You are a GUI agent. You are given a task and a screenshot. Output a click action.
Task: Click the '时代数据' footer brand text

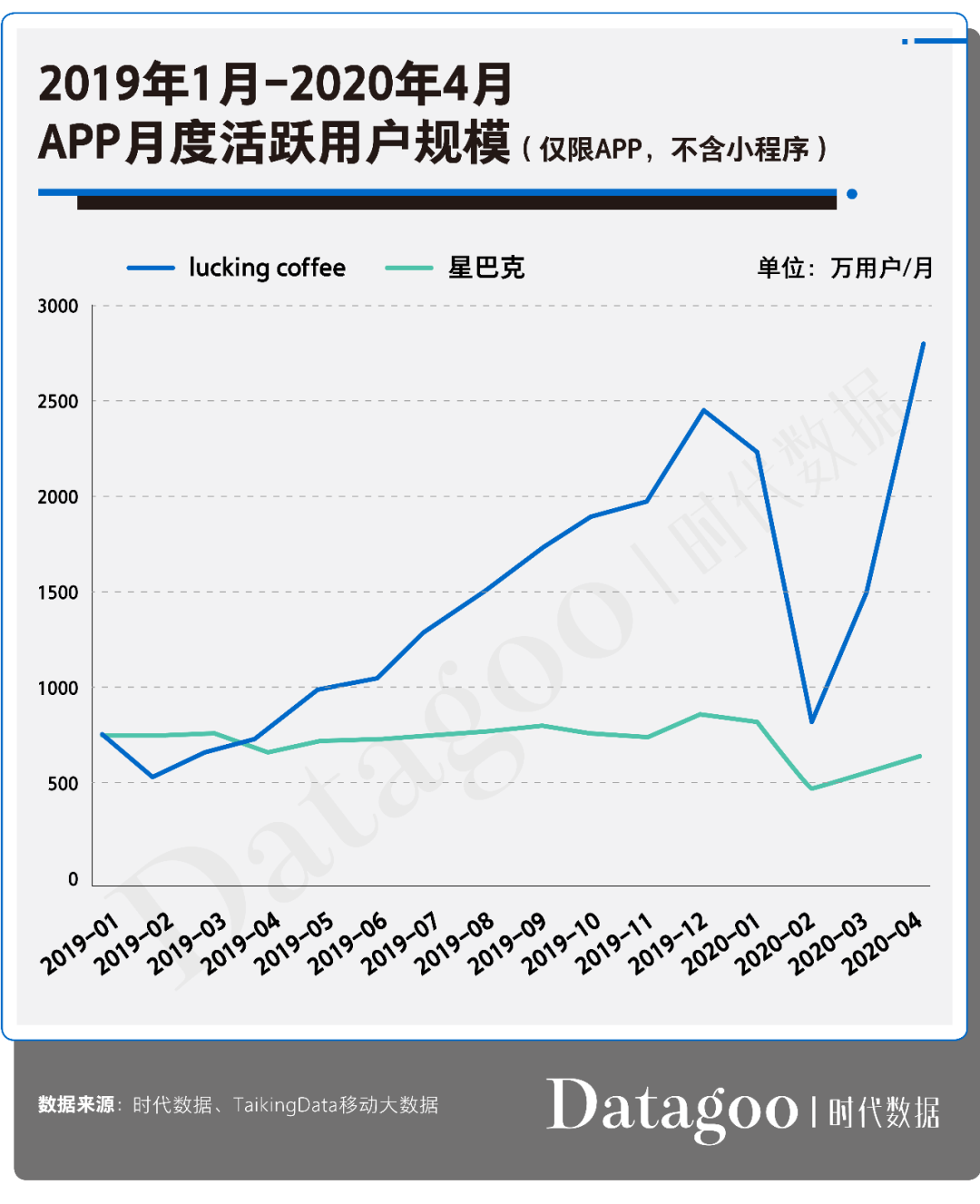pos(884,1111)
